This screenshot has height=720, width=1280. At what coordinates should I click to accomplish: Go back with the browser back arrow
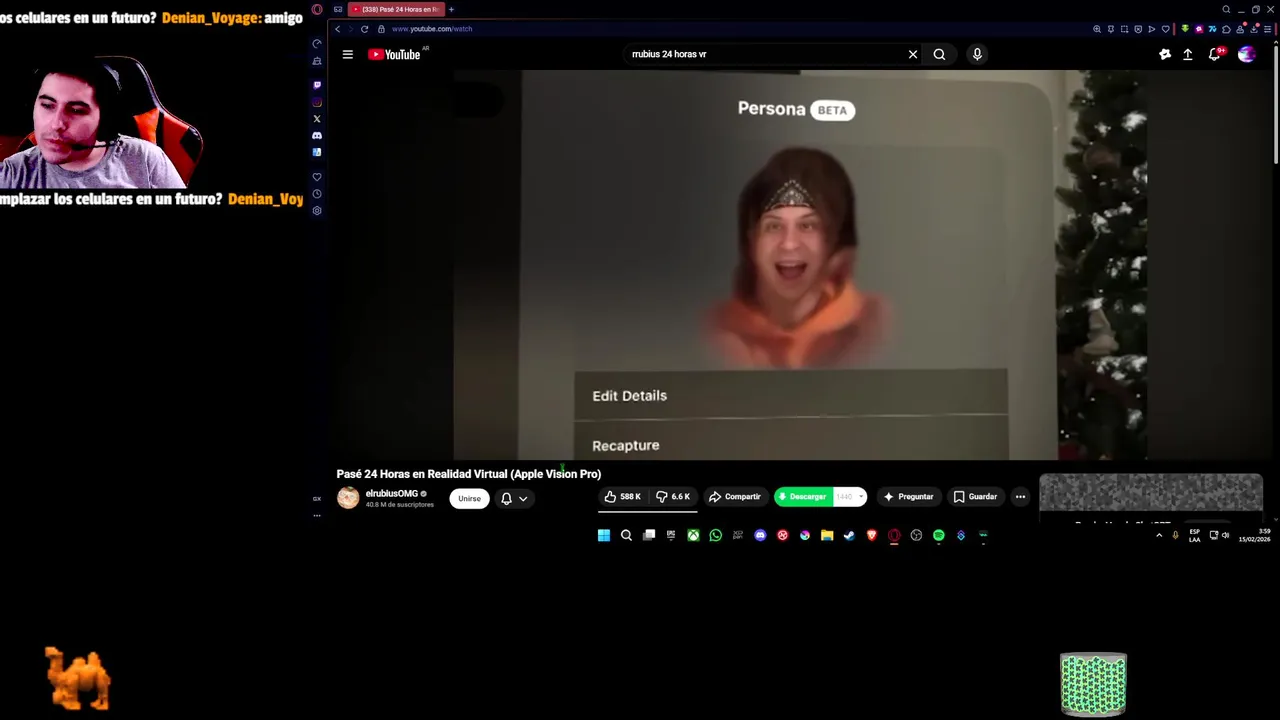click(338, 29)
